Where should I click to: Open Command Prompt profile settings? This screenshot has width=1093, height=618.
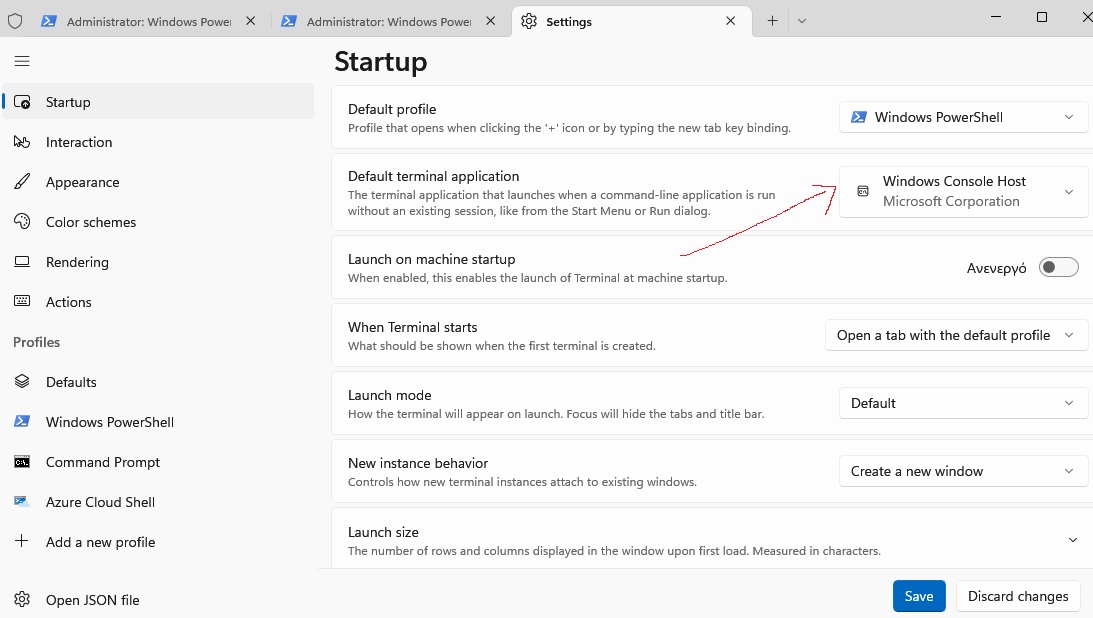(x=158, y=462)
